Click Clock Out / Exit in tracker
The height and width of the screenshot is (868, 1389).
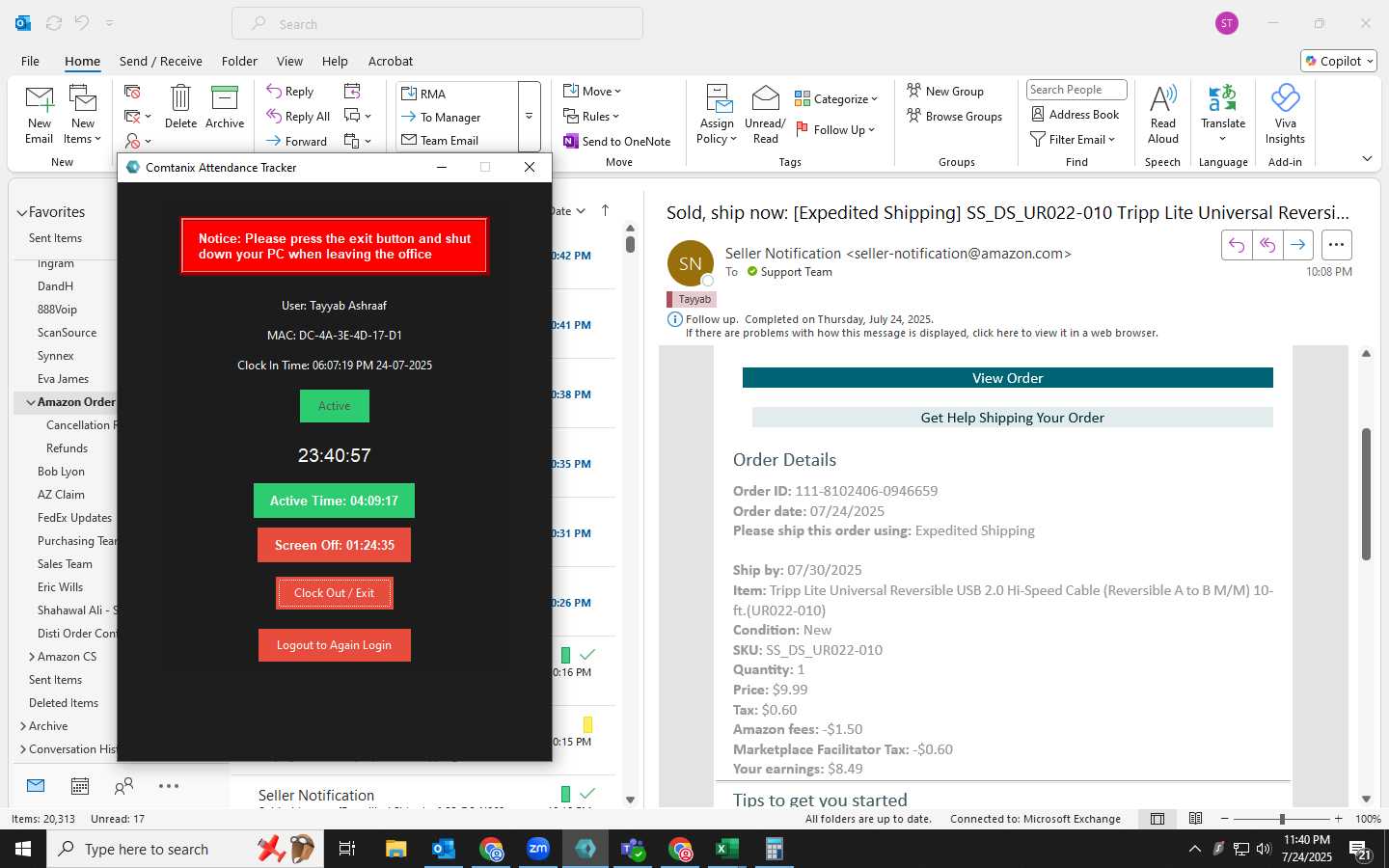[334, 593]
